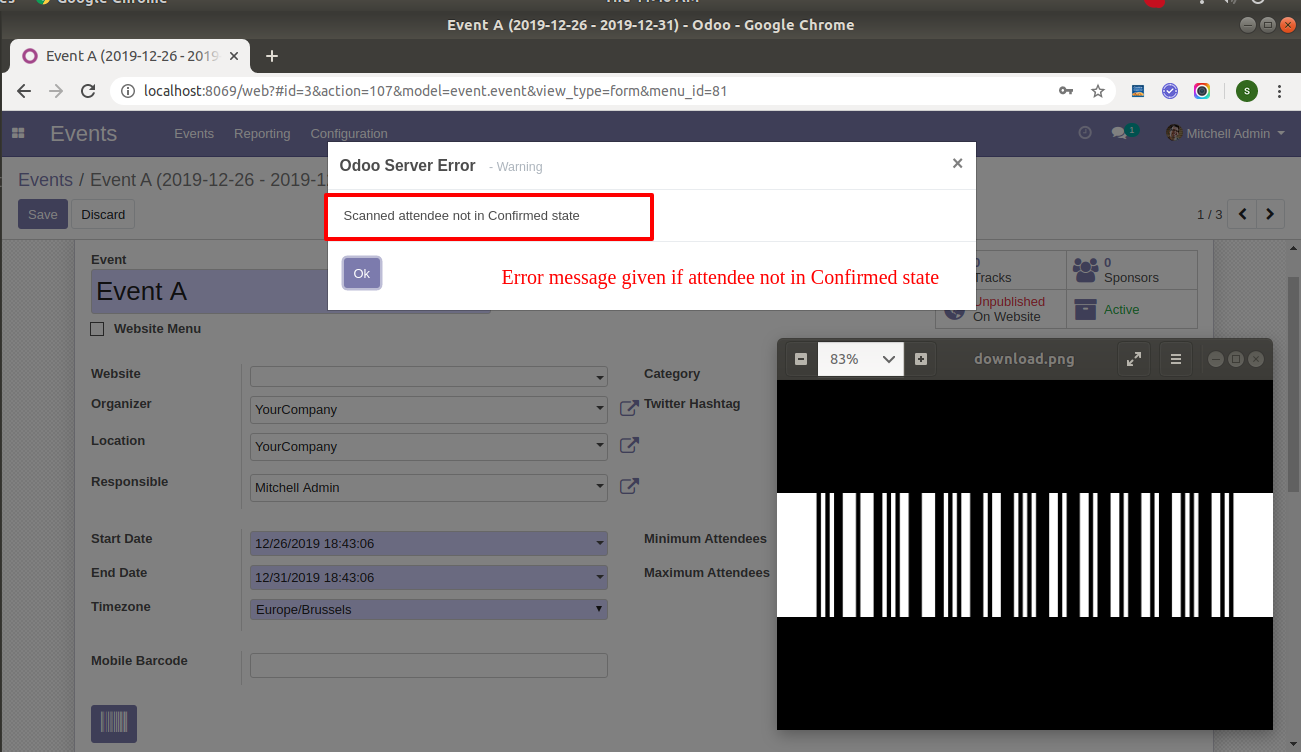Click Ok in the Odoo Server Error dialog
This screenshot has height=752, width=1301.
point(361,273)
